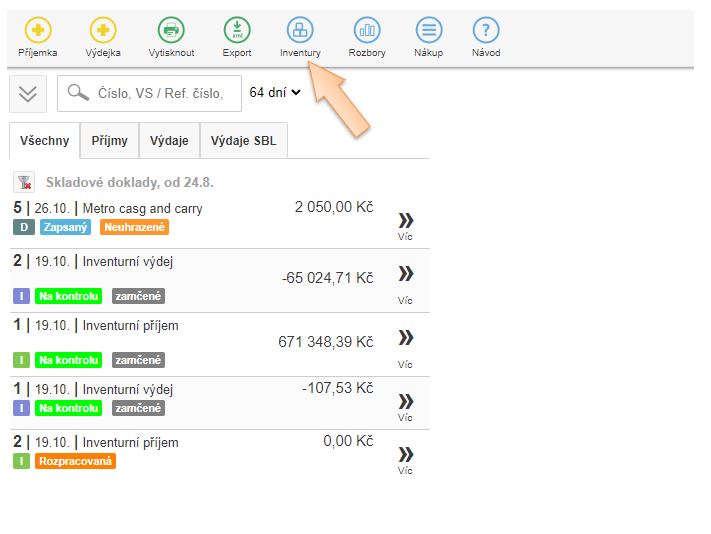Open the Návod help icon

486,31
